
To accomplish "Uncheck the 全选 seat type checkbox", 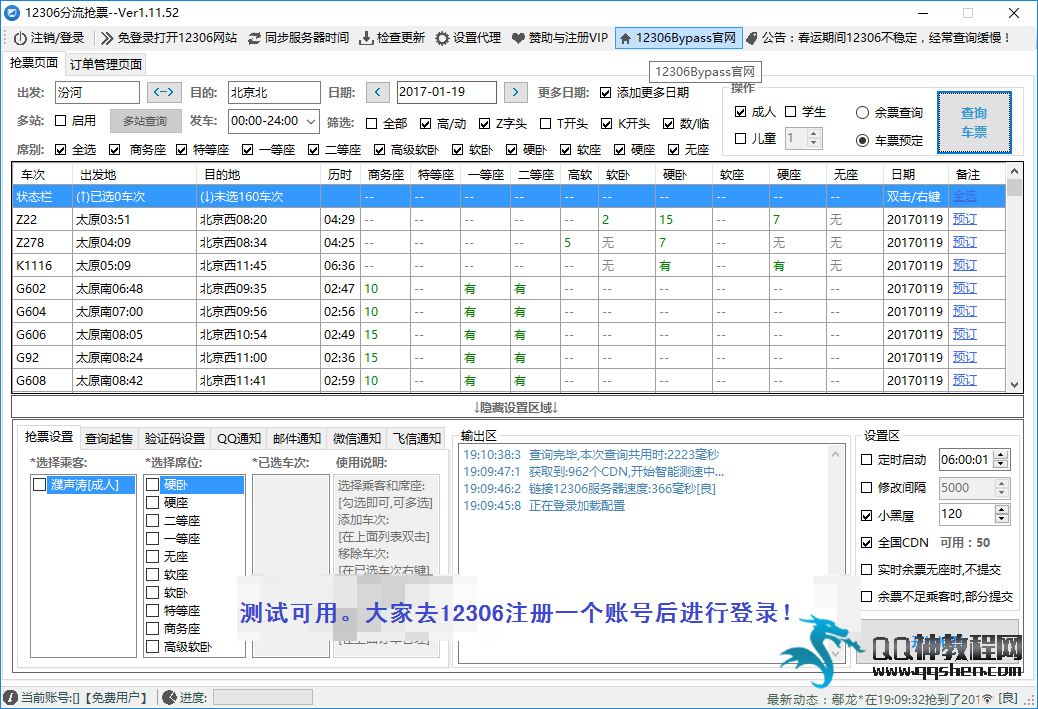I will [61, 150].
